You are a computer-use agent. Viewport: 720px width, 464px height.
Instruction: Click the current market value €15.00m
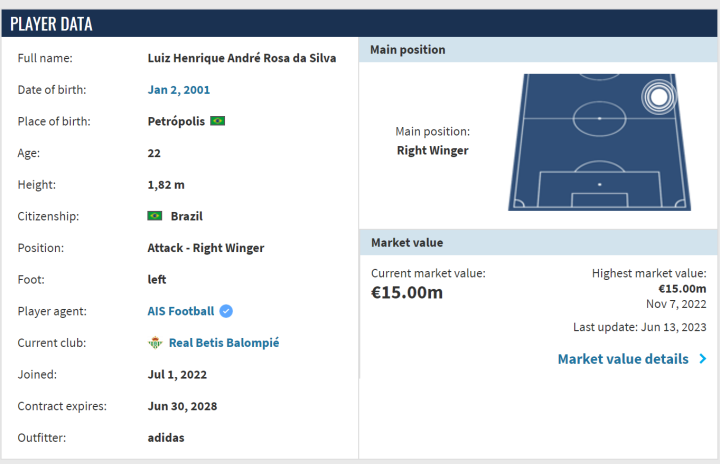(407, 292)
